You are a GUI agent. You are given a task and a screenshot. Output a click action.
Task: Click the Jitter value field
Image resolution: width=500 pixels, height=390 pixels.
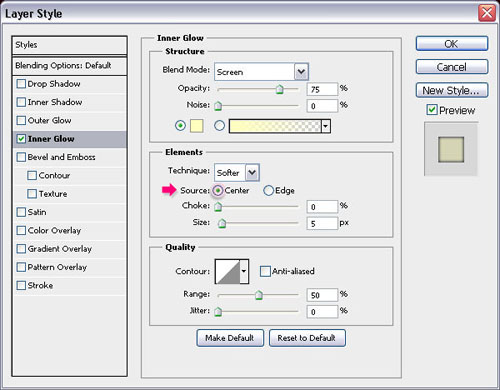coord(322,312)
